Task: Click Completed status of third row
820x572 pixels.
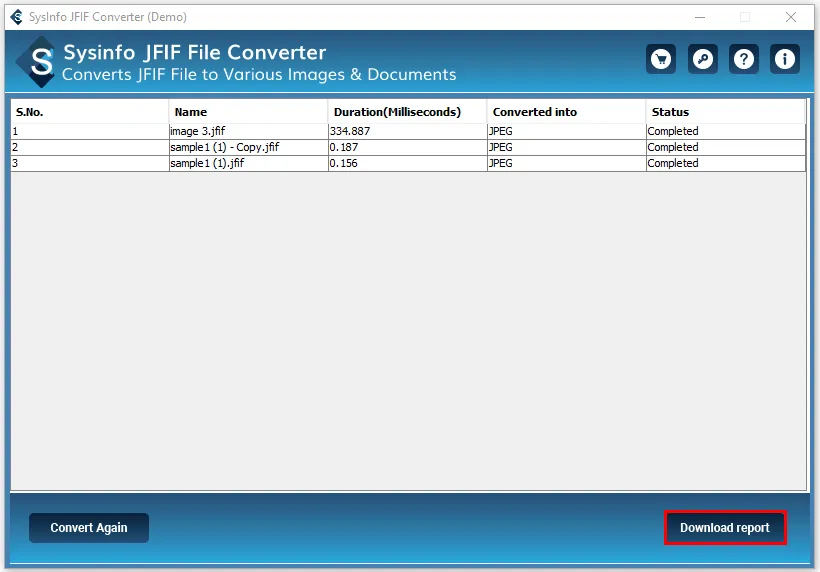Action: pos(673,163)
